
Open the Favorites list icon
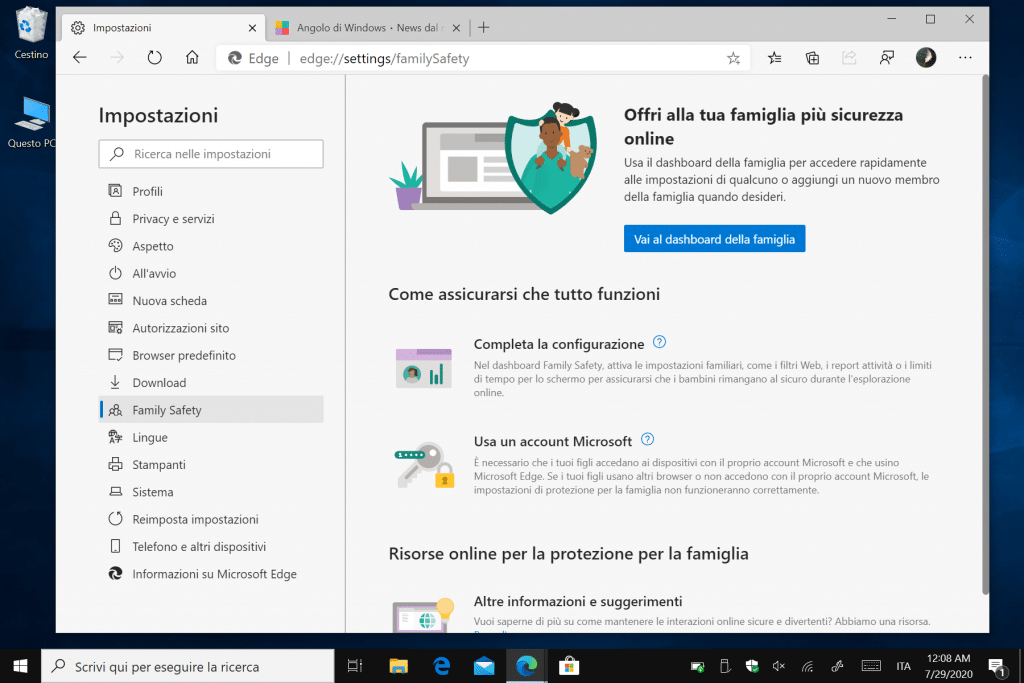coord(775,58)
